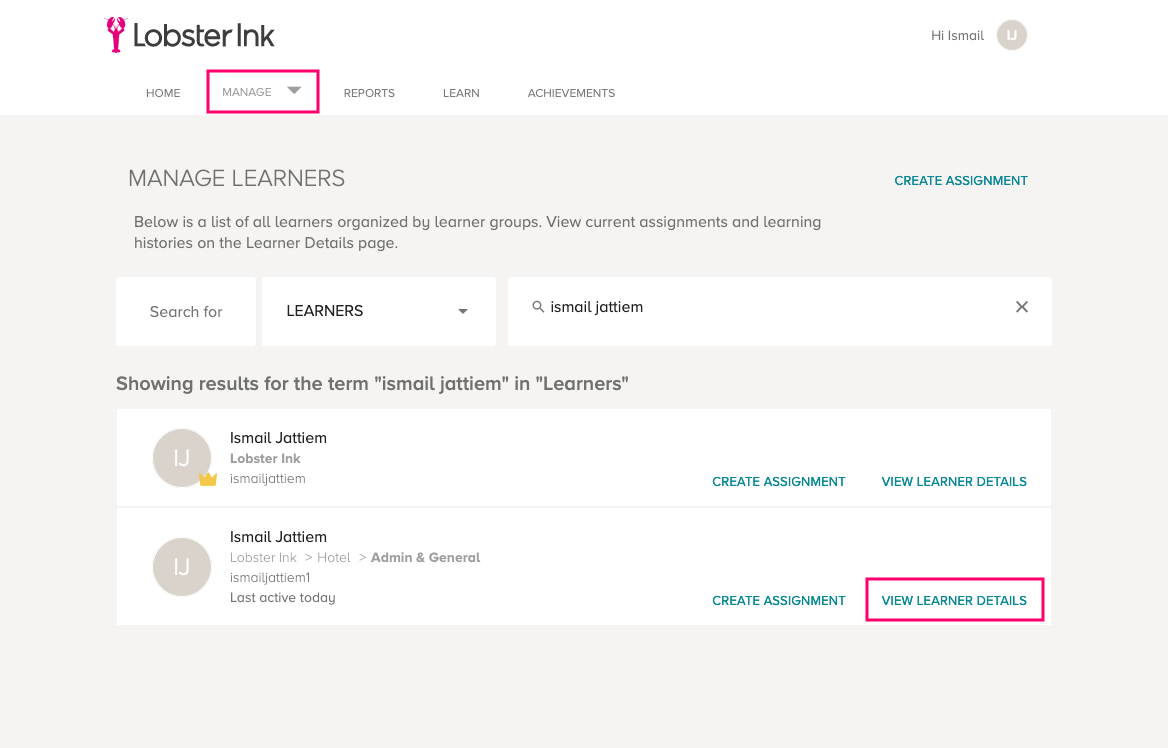Clear the search with the X icon

coord(1022,307)
